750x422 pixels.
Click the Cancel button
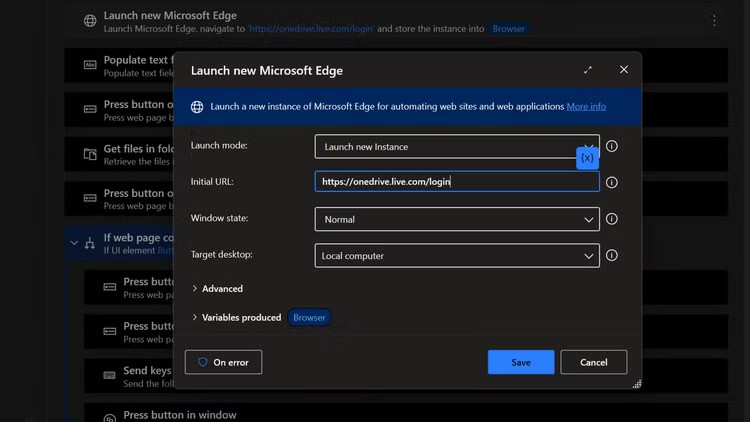593,362
